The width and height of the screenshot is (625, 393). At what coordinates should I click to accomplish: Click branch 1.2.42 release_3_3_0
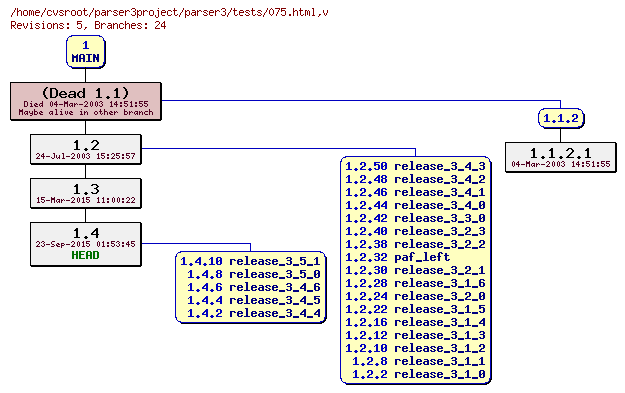[415, 218]
